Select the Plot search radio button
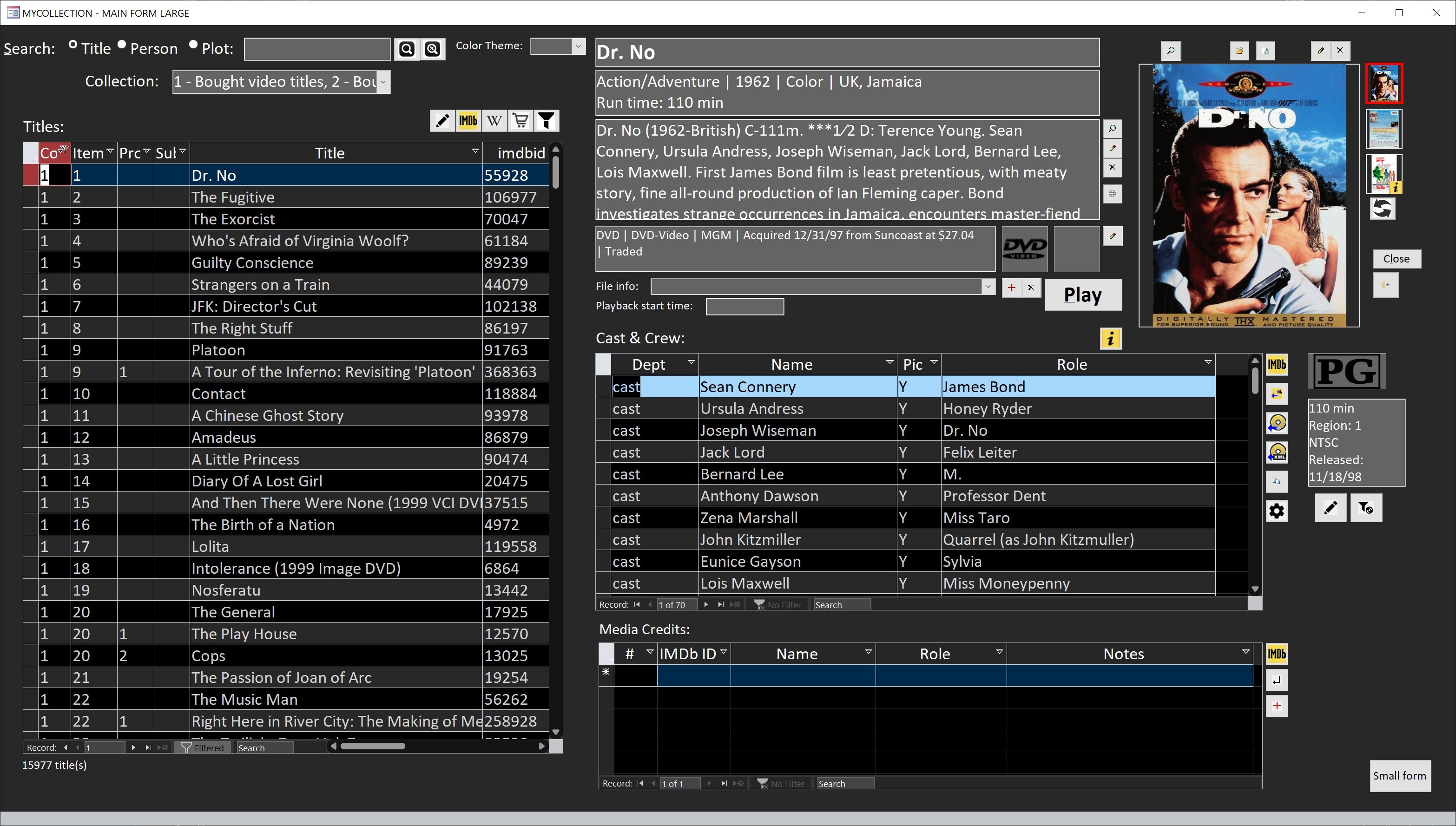Screen dimensions: 1456x826 tap(193, 45)
